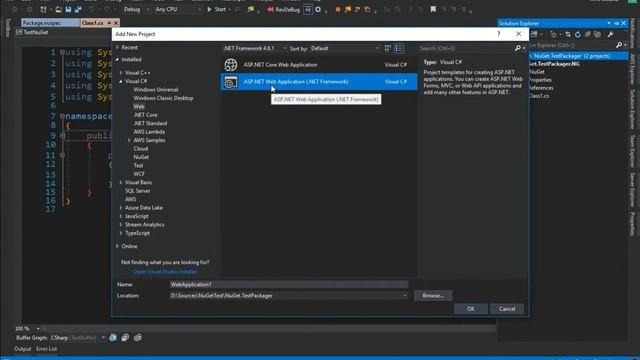The height and width of the screenshot is (360, 640).
Task: Click Solution Explorer search magnifier icon
Action: (619, 45)
